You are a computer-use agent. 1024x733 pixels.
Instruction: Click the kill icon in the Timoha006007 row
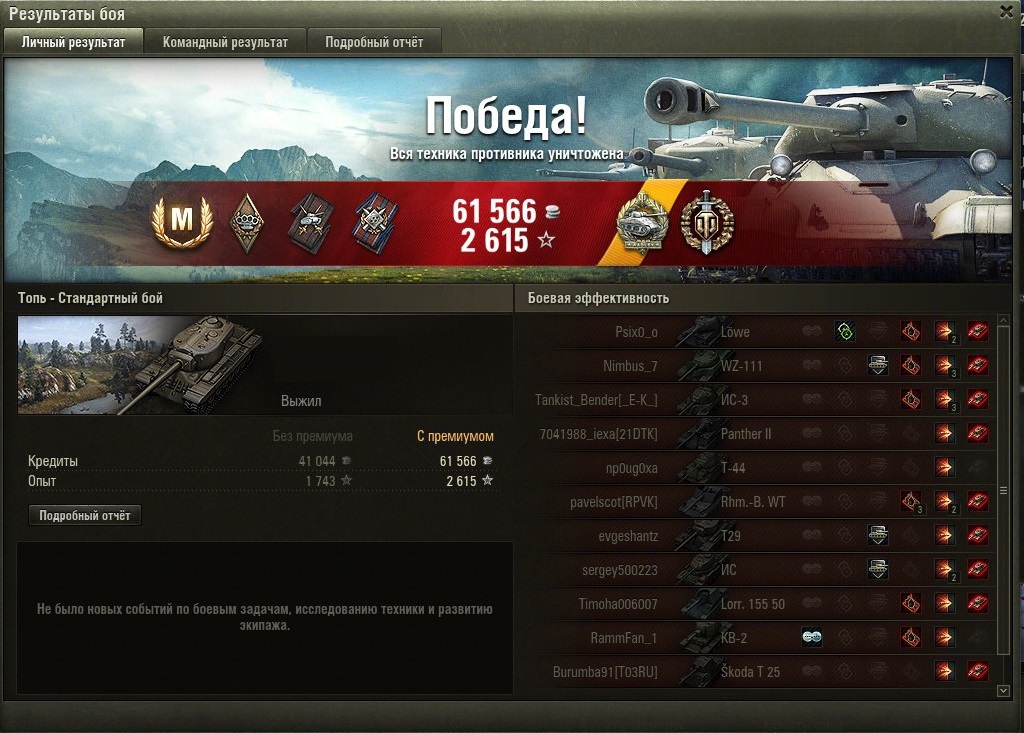(977, 603)
